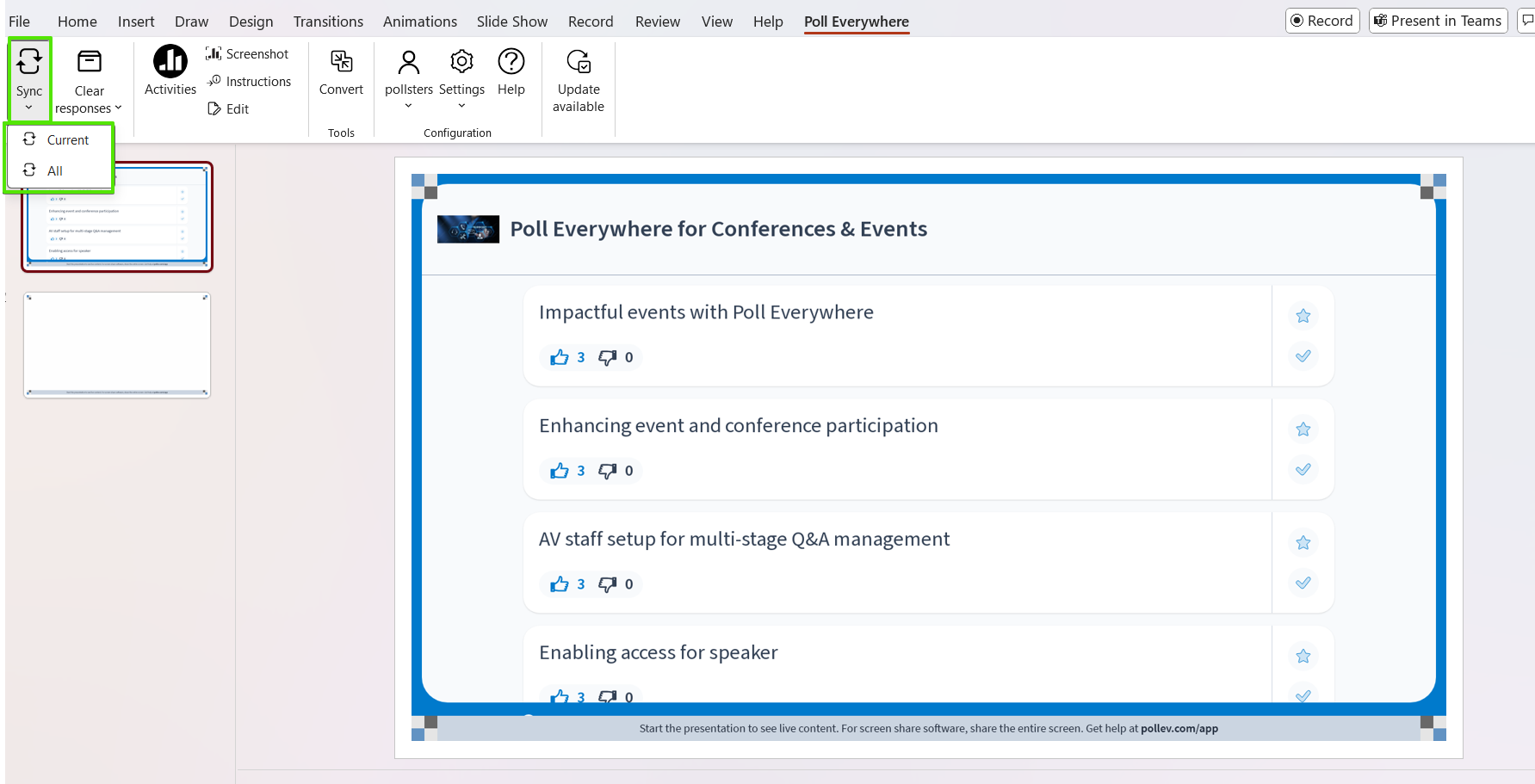The width and height of the screenshot is (1535, 784).
Task: Click the Convert tool icon
Action: click(x=341, y=61)
